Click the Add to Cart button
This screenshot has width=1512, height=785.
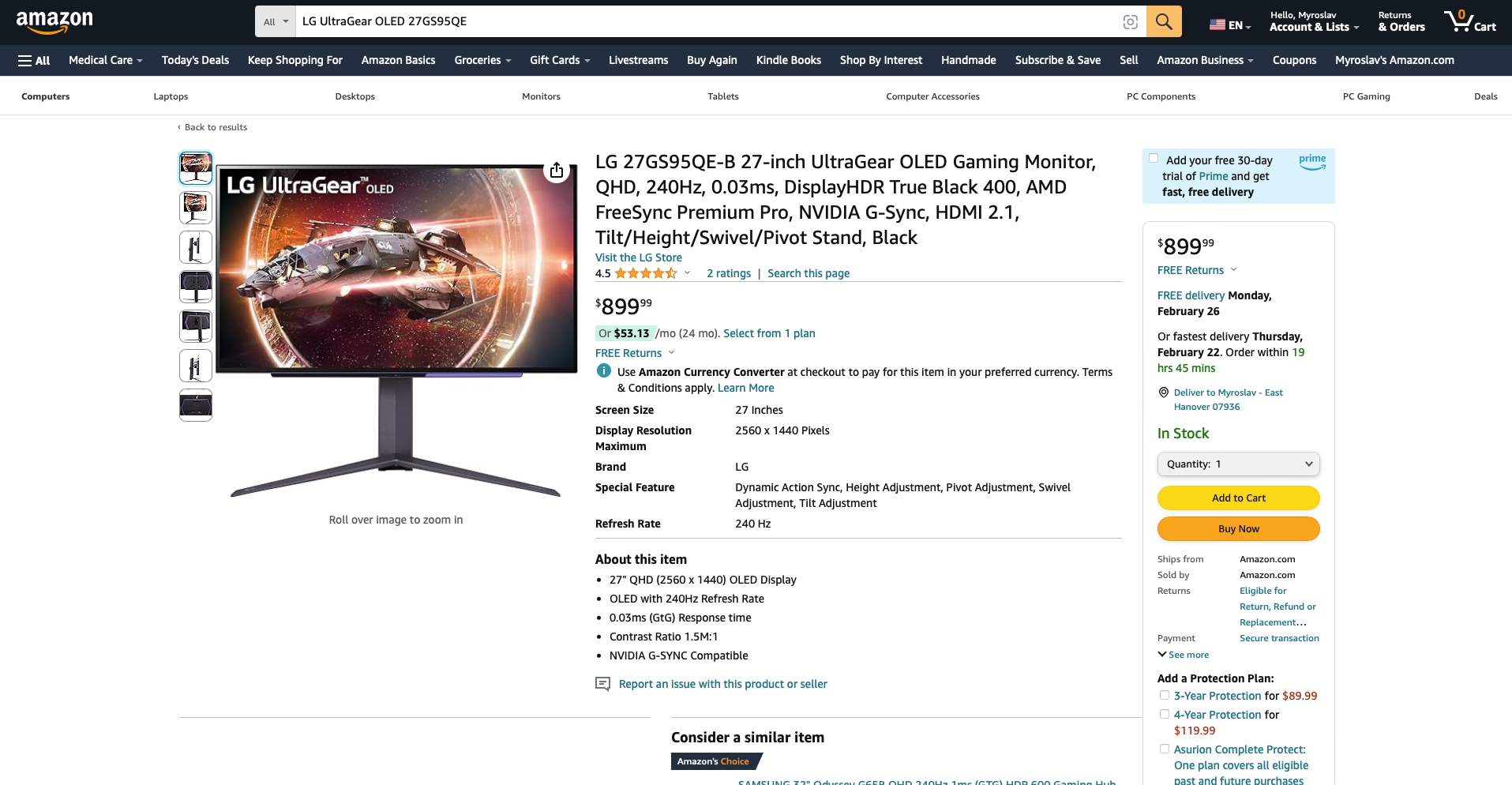click(1238, 498)
